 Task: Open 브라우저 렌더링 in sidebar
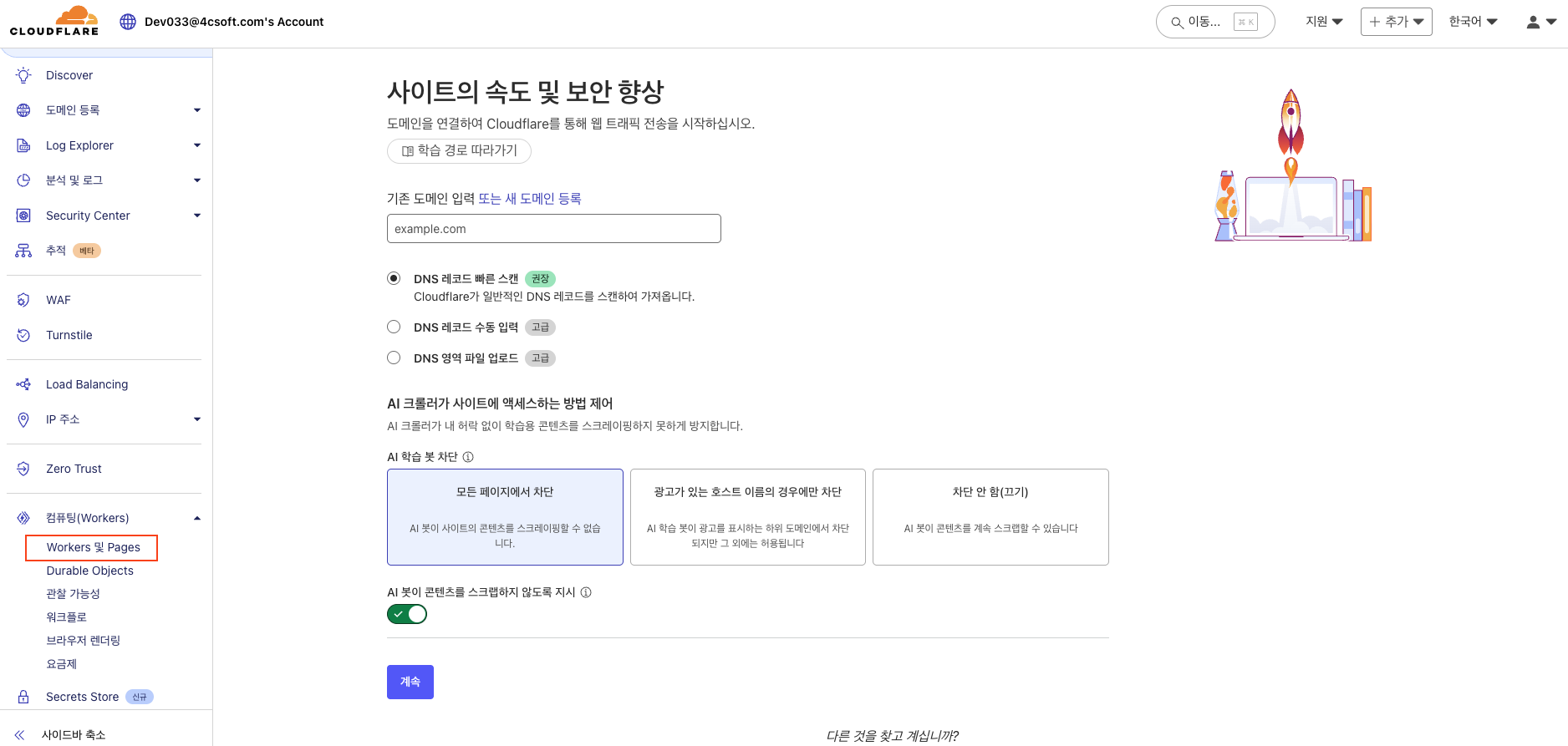[84, 641]
